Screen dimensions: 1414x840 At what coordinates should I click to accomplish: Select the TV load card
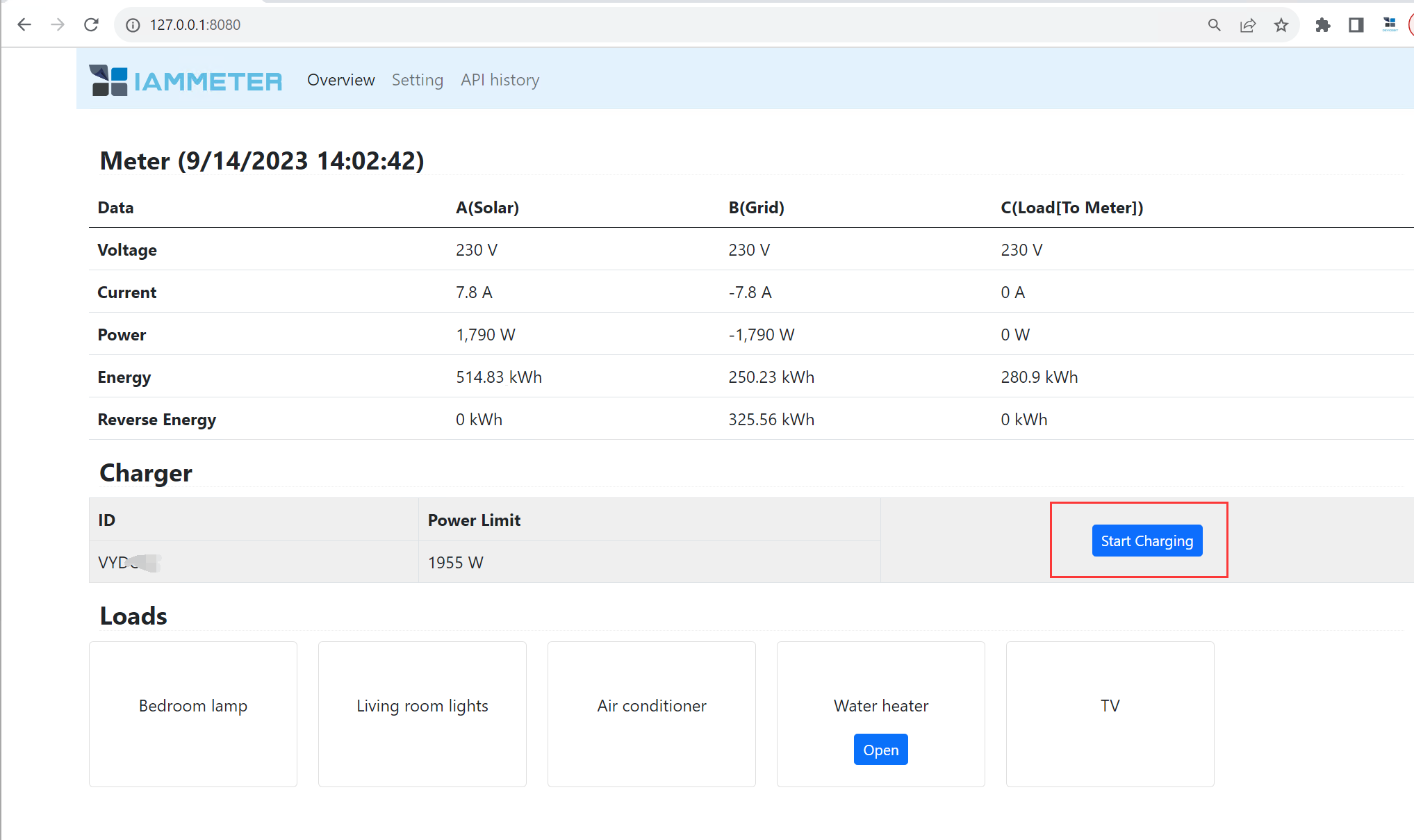1110,714
